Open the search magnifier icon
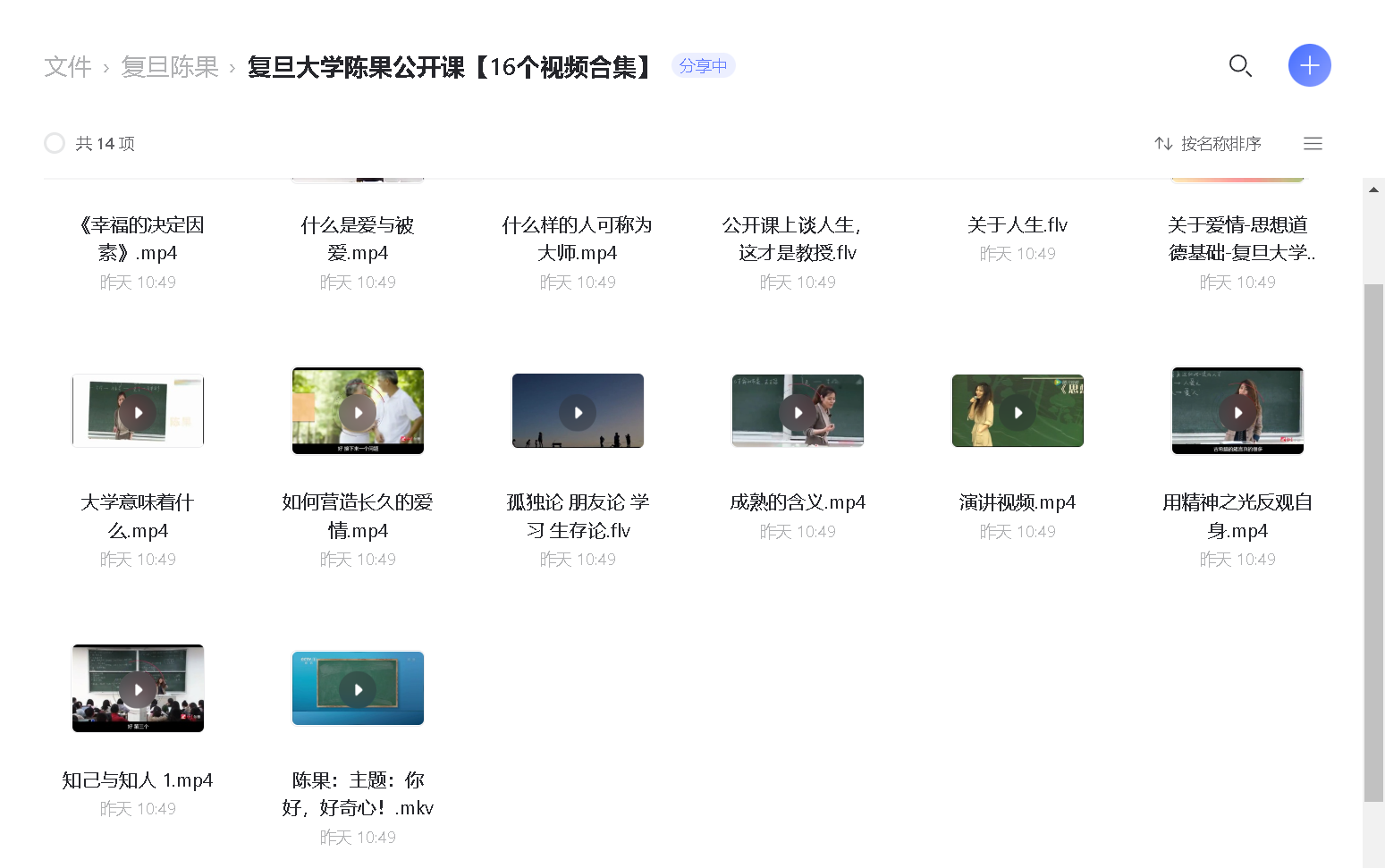 click(x=1240, y=65)
